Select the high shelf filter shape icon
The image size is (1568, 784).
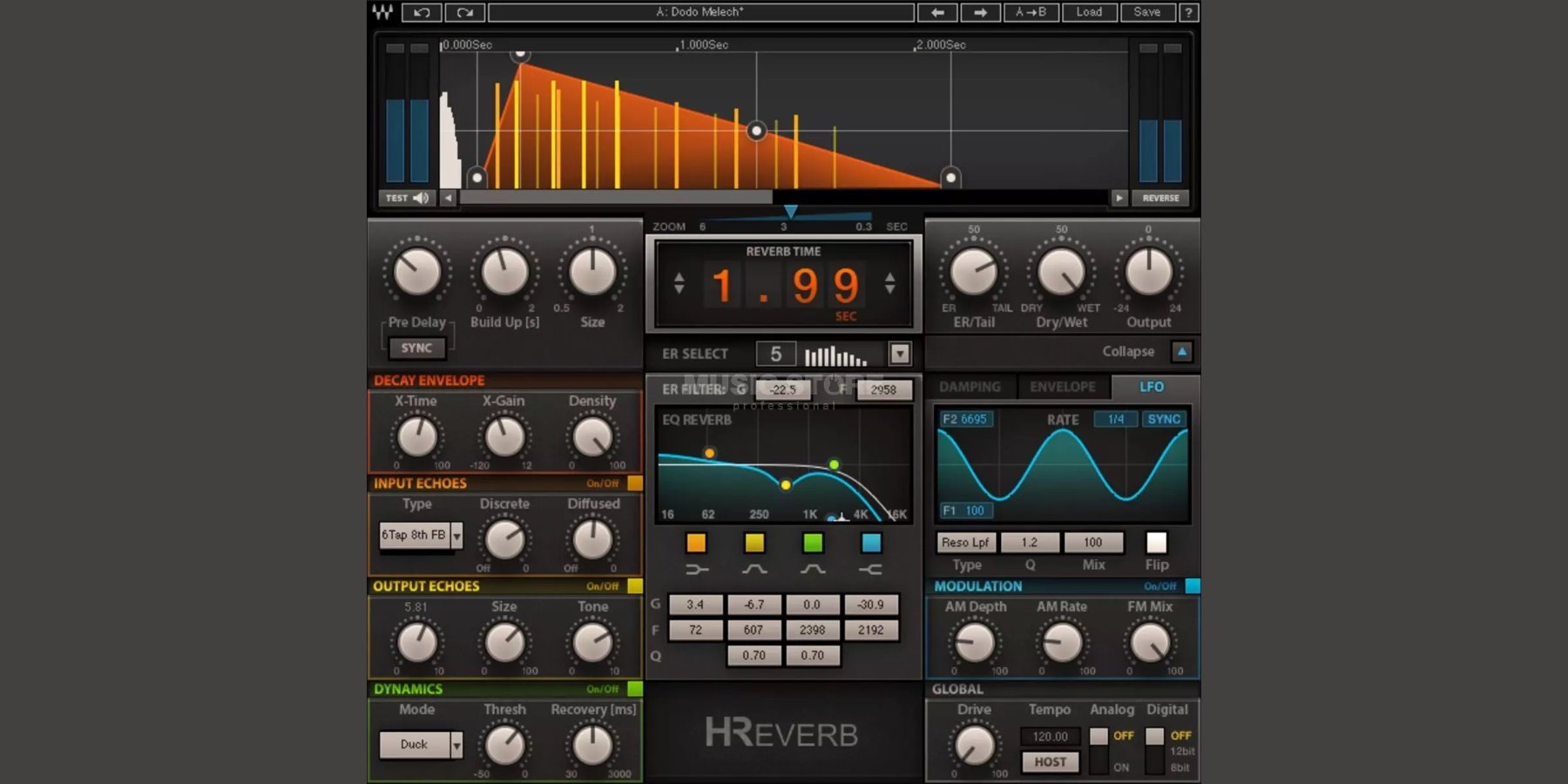point(870,570)
